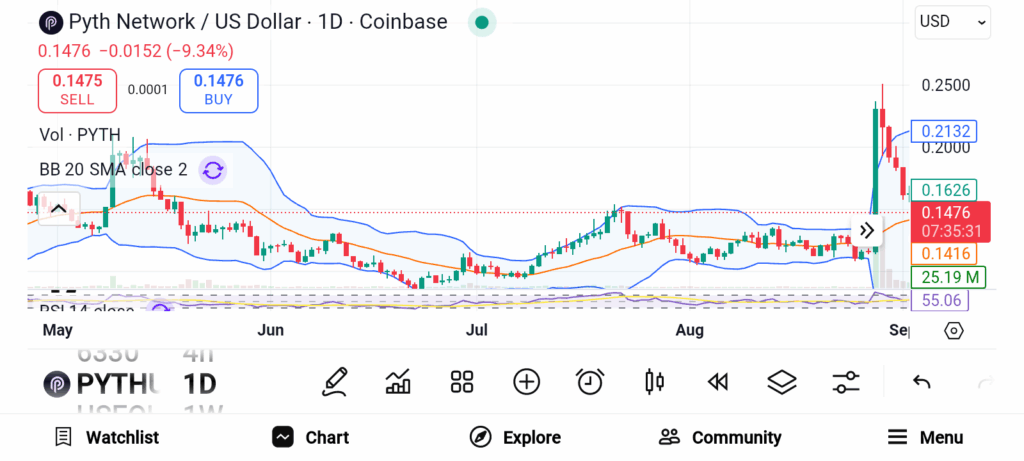Create an alert with the alarm clock icon

tap(590, 381)
